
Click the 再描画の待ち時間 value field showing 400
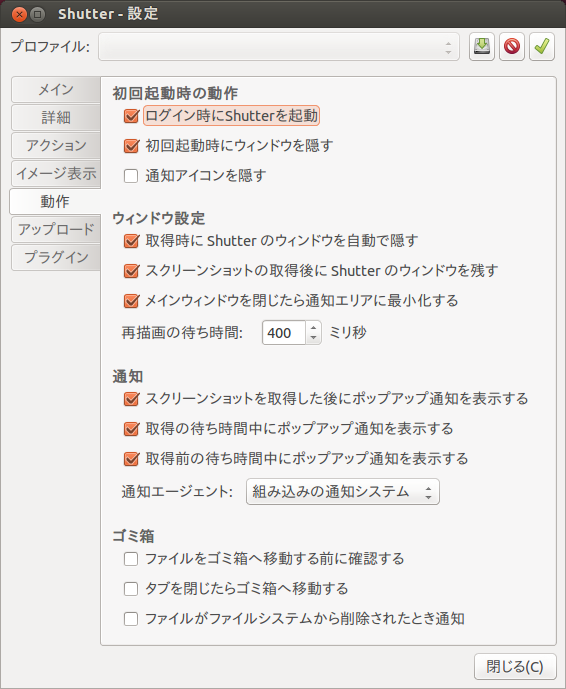[x=284, y=333]
